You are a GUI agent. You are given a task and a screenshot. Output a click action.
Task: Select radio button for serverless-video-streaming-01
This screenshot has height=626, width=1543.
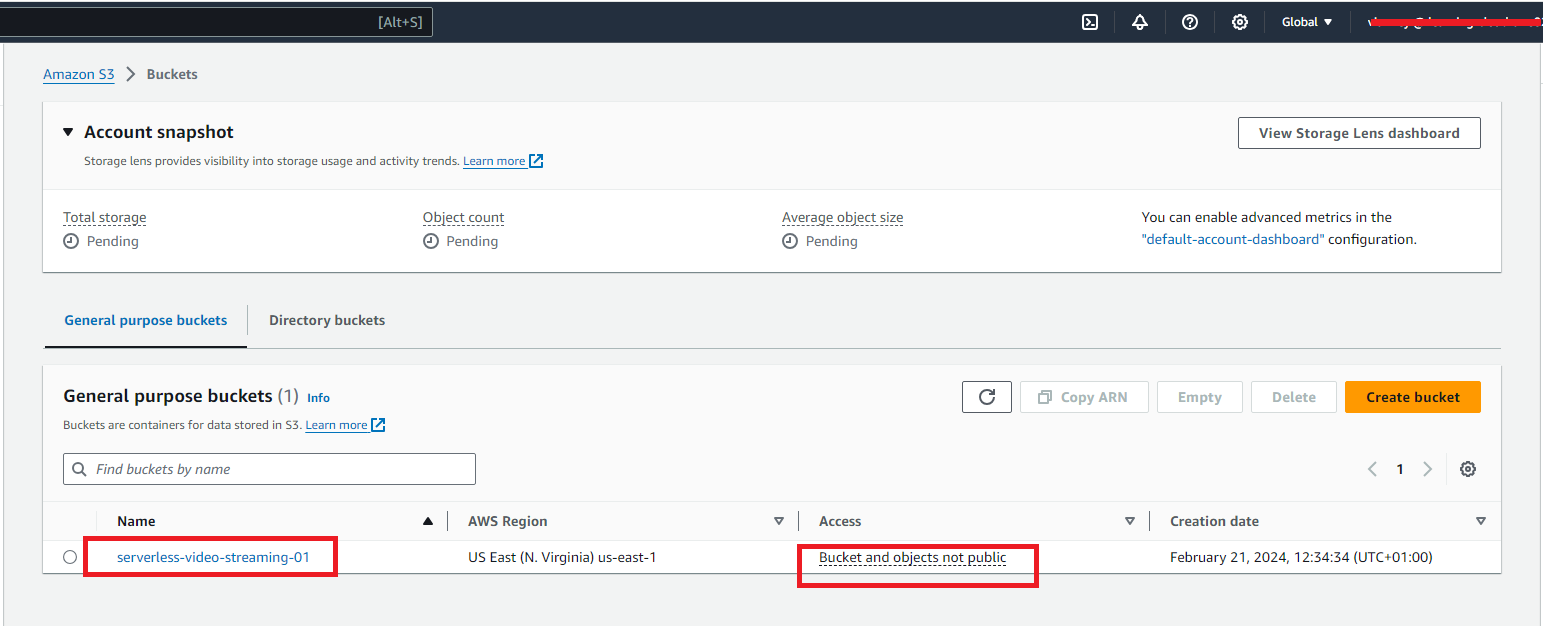[70, 557]
